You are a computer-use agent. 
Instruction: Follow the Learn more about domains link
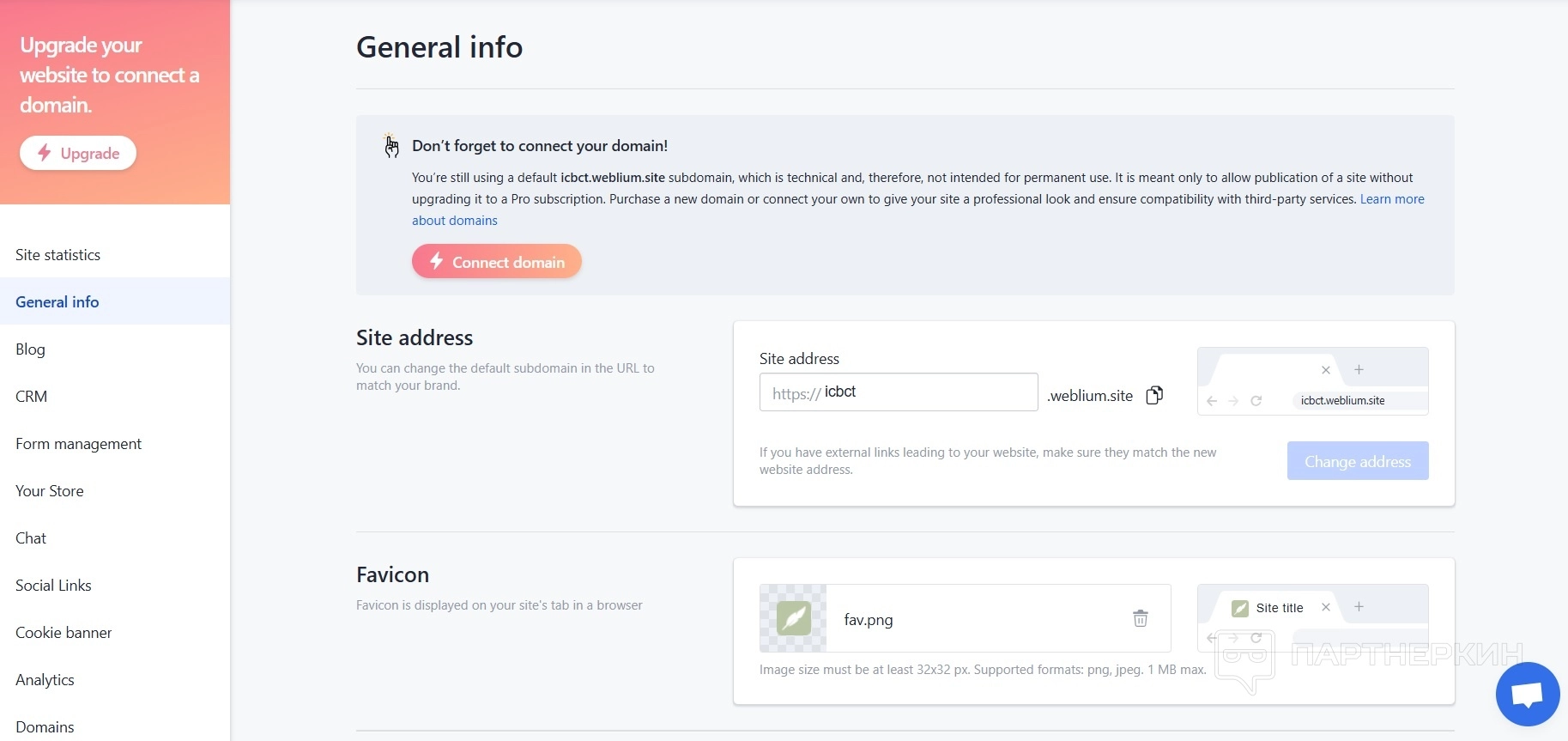(x=1391, y=199)
